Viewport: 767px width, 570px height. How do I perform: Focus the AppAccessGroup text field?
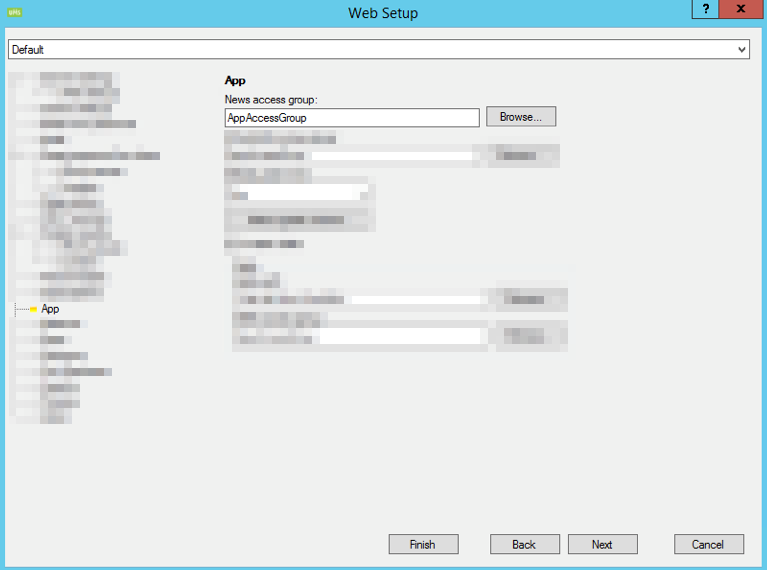pyautogui.click(x=352, y=117)
